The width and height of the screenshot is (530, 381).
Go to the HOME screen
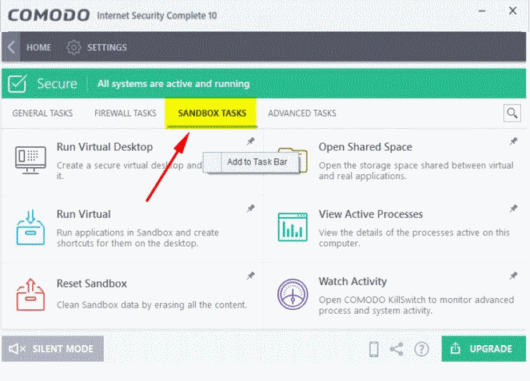39,47
